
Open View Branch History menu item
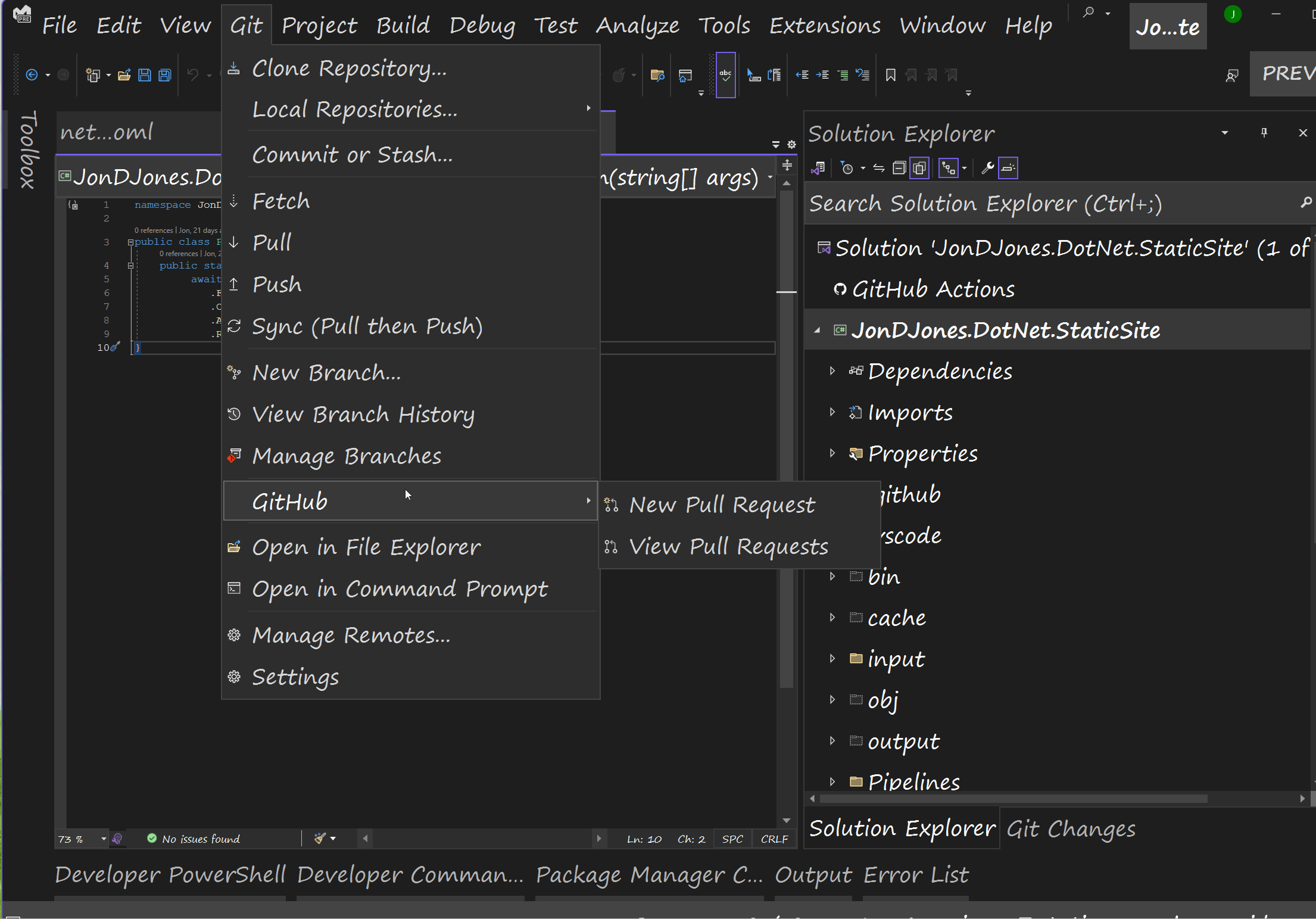click(411, 415)
